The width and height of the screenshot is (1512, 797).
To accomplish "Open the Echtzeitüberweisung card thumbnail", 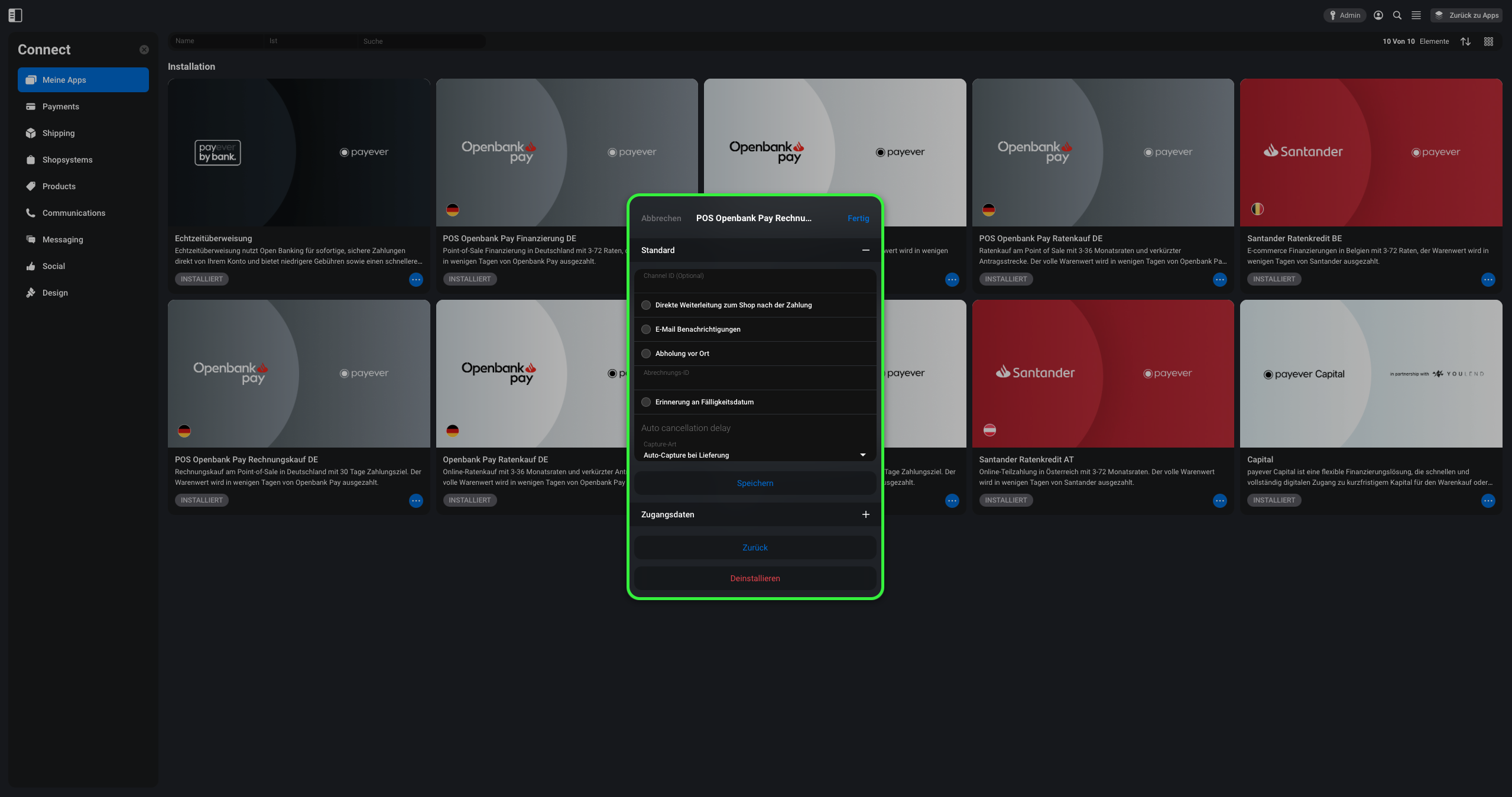I will tap(299, 153).
